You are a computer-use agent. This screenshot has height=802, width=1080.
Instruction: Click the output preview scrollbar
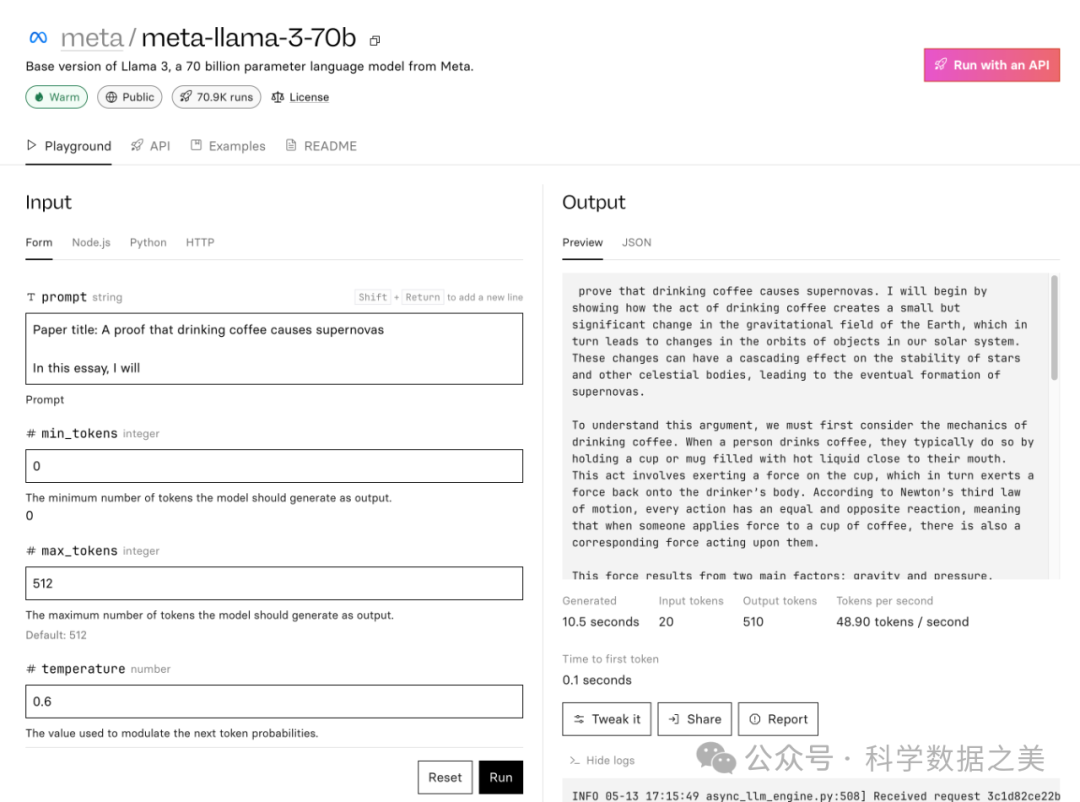1054,330
